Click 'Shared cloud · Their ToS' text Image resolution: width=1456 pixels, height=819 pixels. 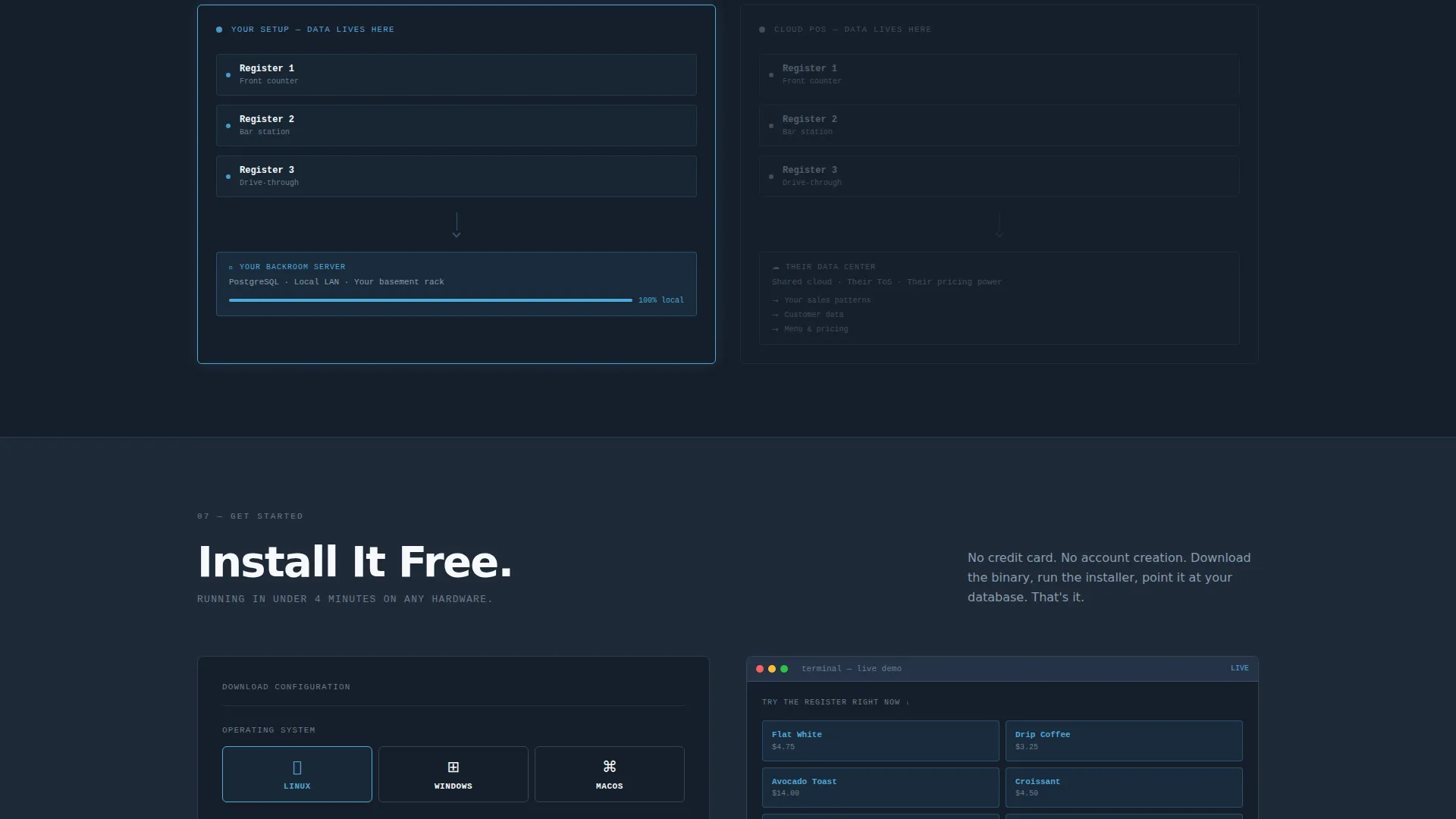pyautogui.click(x=832, y=282)
